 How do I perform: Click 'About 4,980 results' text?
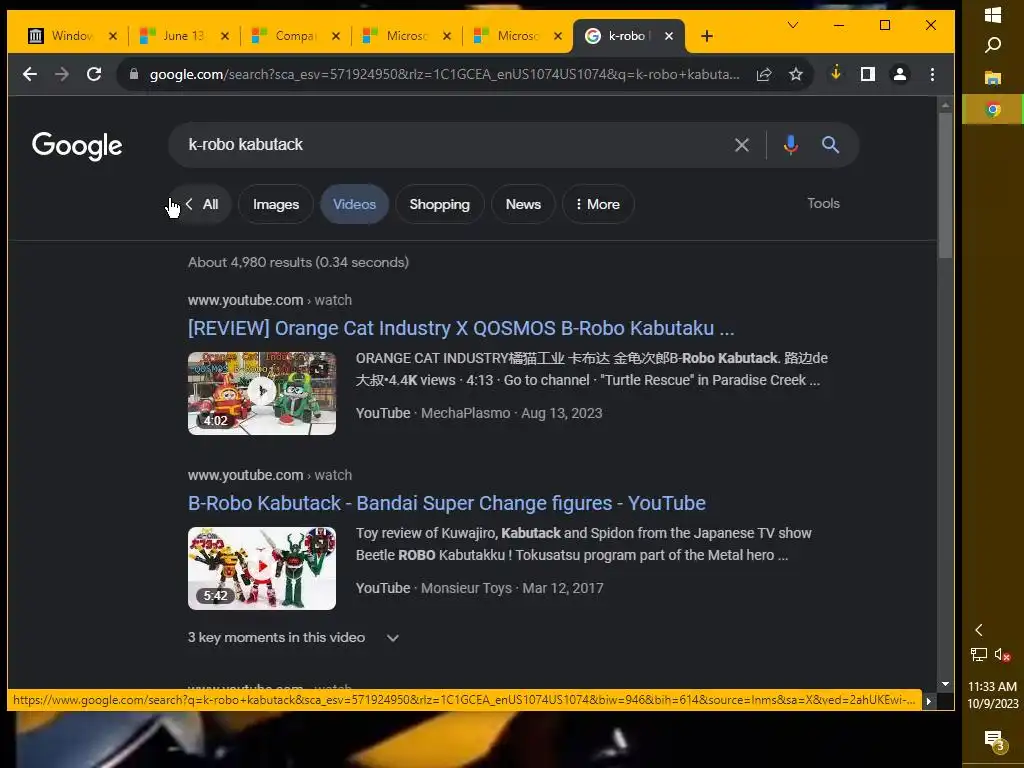[x=298, y=263]
